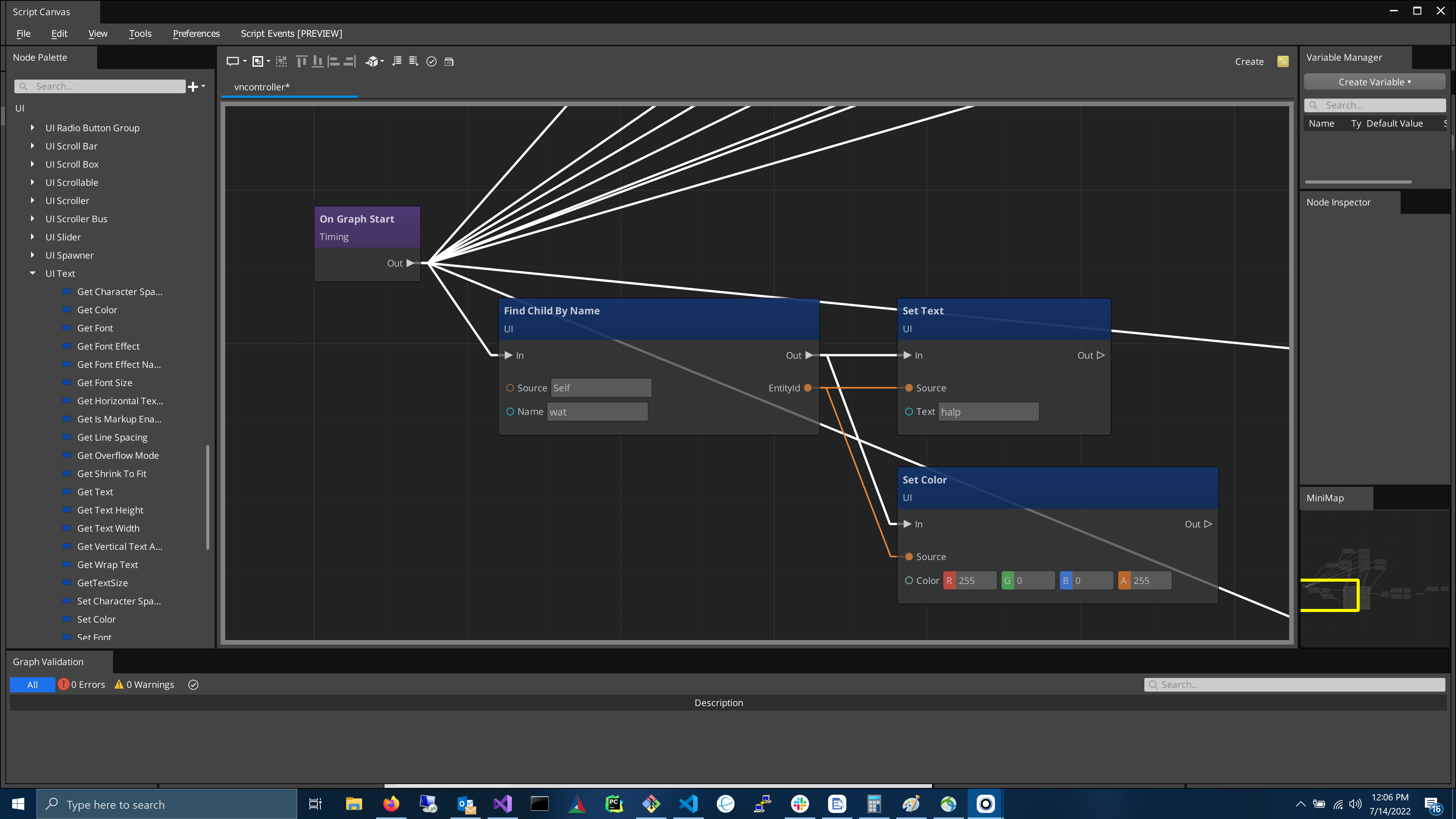1456x819 pixels.
Task: Click the Name field containing wat
Action: click(597, 412)
